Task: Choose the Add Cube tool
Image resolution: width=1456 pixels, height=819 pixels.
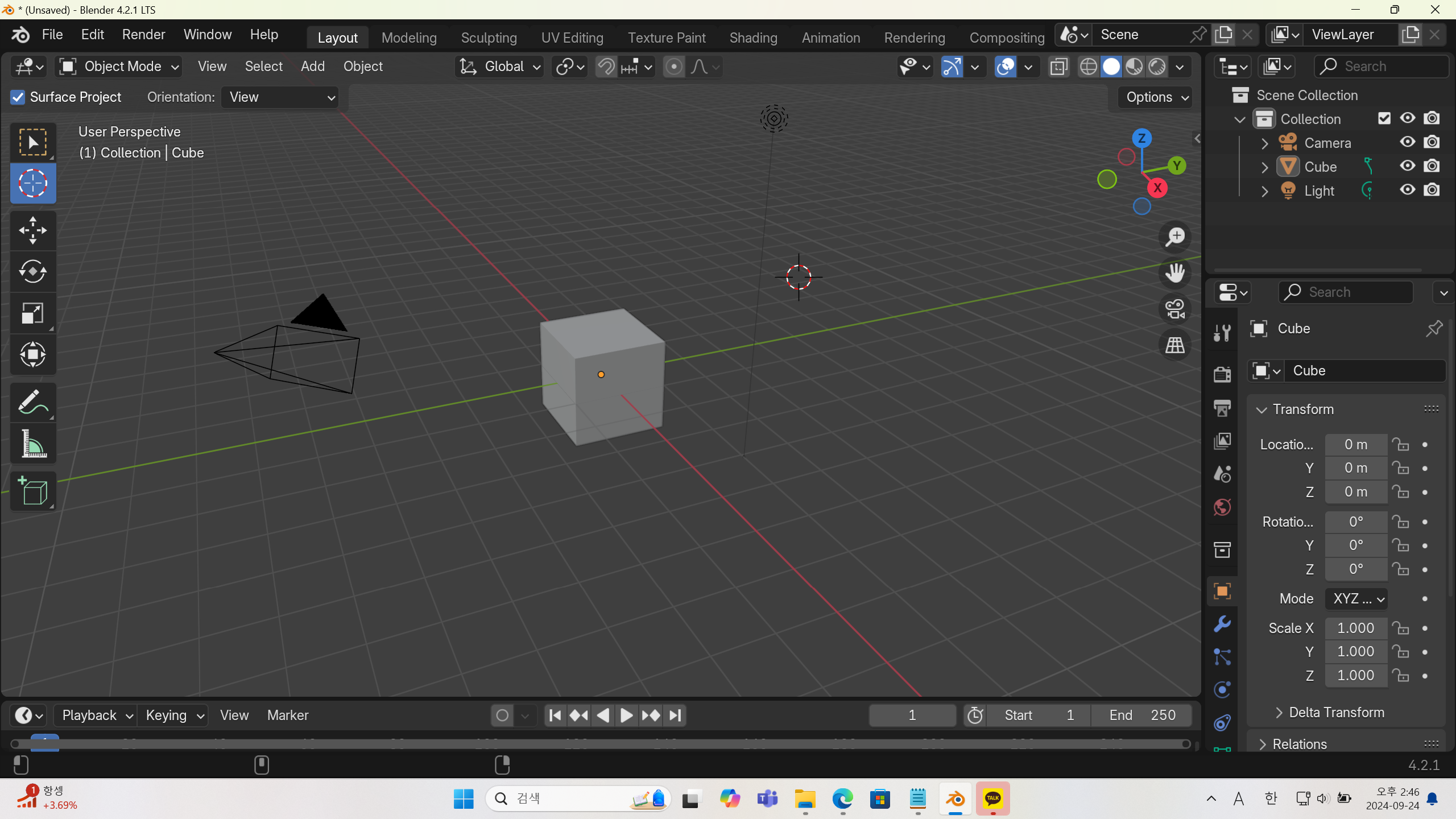Action: [x=32, y=491]
